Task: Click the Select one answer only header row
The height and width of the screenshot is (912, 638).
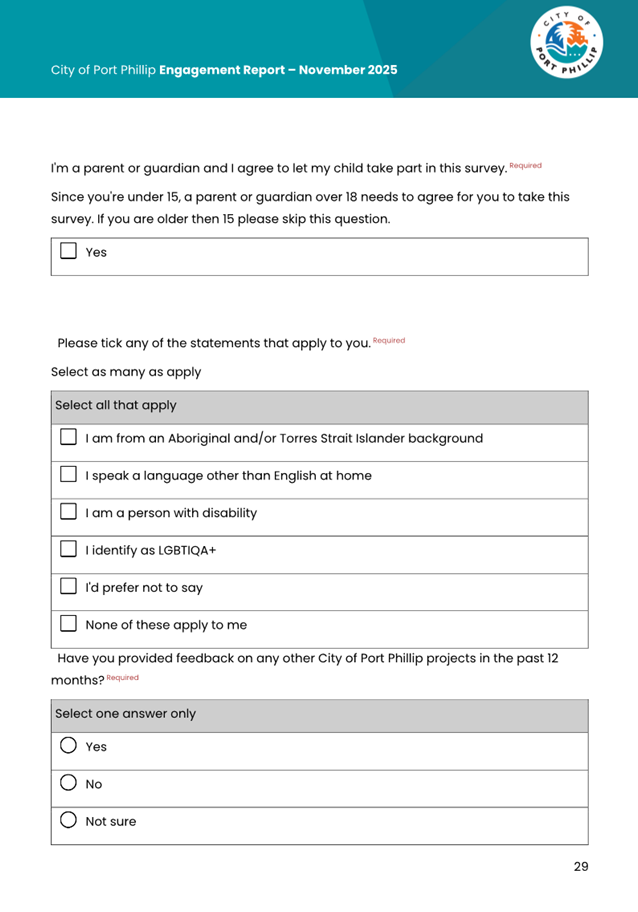Action: point(319,714)
